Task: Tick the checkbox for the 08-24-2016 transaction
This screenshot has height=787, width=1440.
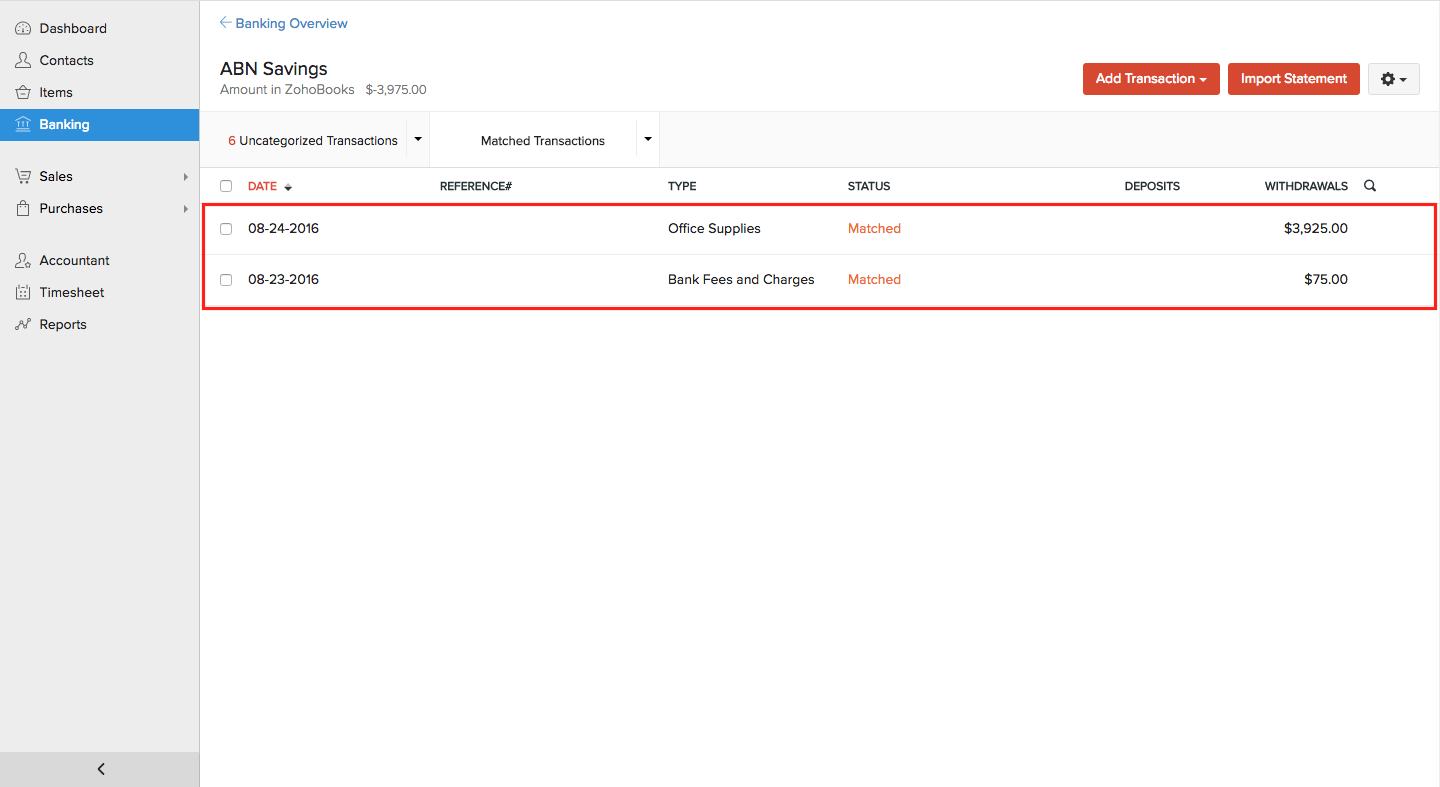Action: pyautogui.click(x=225, y=228)
